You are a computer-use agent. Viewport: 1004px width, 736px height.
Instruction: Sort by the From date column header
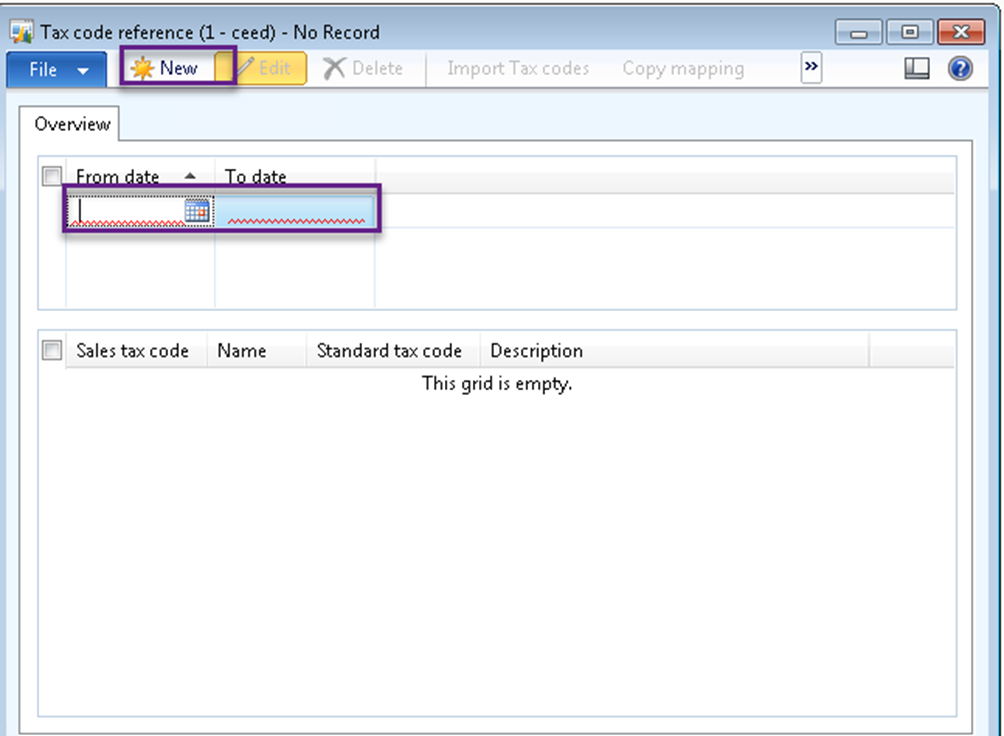pyautogui.click(x=140, y=176)
